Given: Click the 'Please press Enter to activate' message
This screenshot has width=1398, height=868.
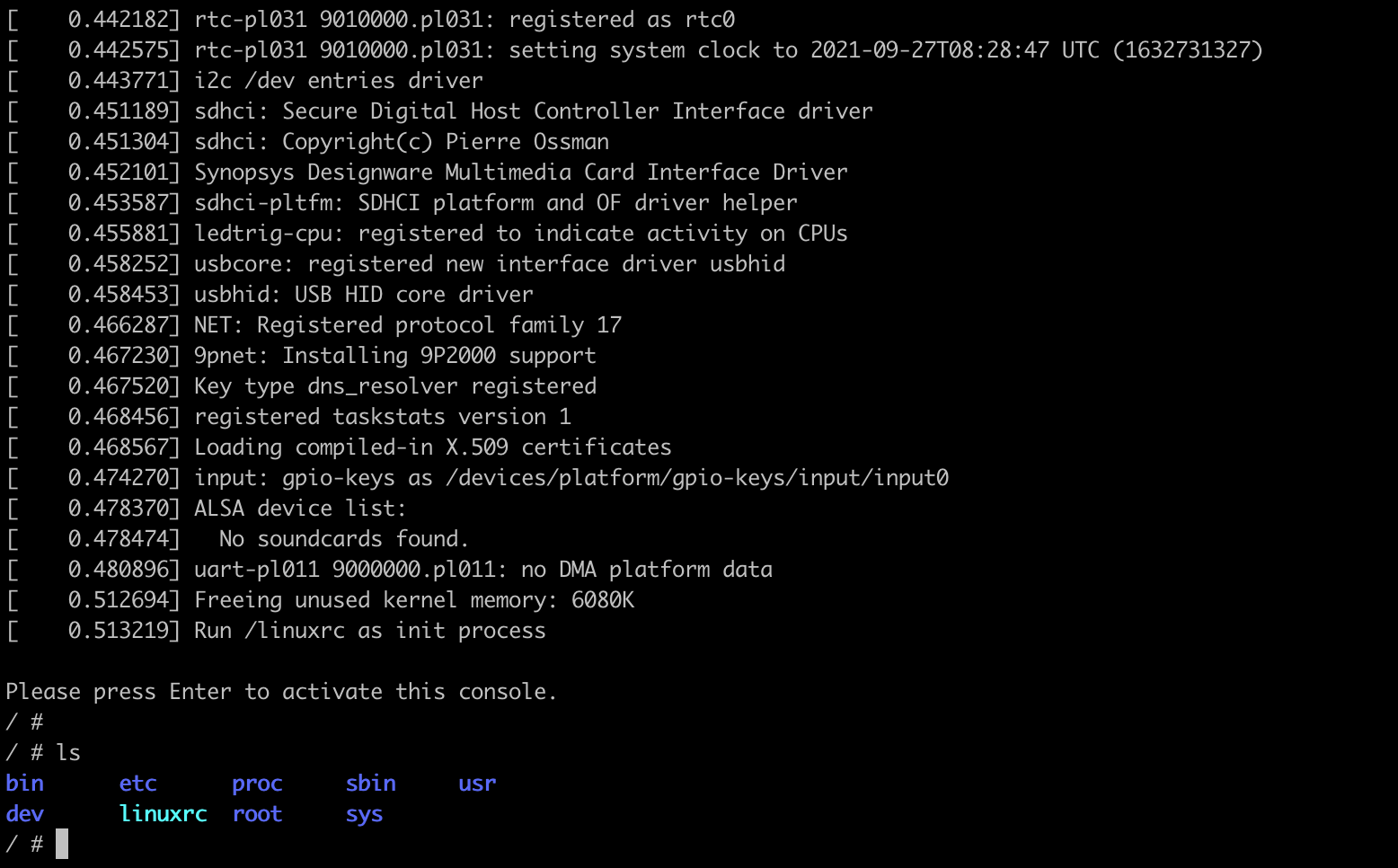Looking at the screenshot, I should (x=281, y=692).
